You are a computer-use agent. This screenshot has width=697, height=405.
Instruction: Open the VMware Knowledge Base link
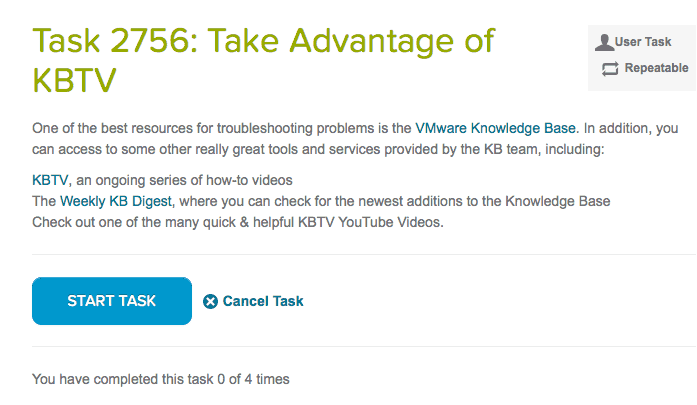(x=495, y=128)
